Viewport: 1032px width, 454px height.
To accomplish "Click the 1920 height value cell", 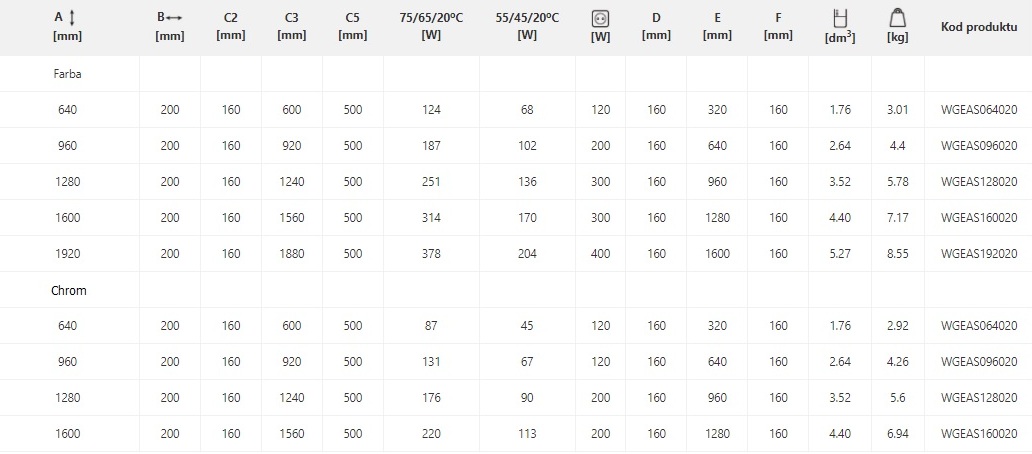I will (x=67, y=253).
